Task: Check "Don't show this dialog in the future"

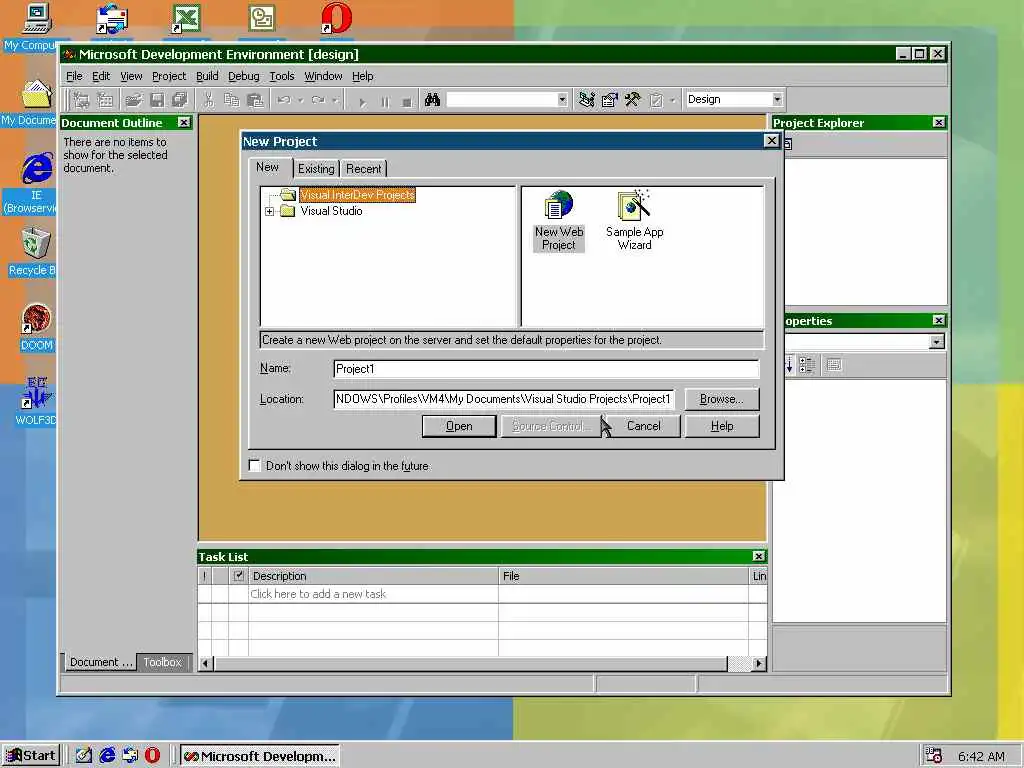Action: point(255,466)
